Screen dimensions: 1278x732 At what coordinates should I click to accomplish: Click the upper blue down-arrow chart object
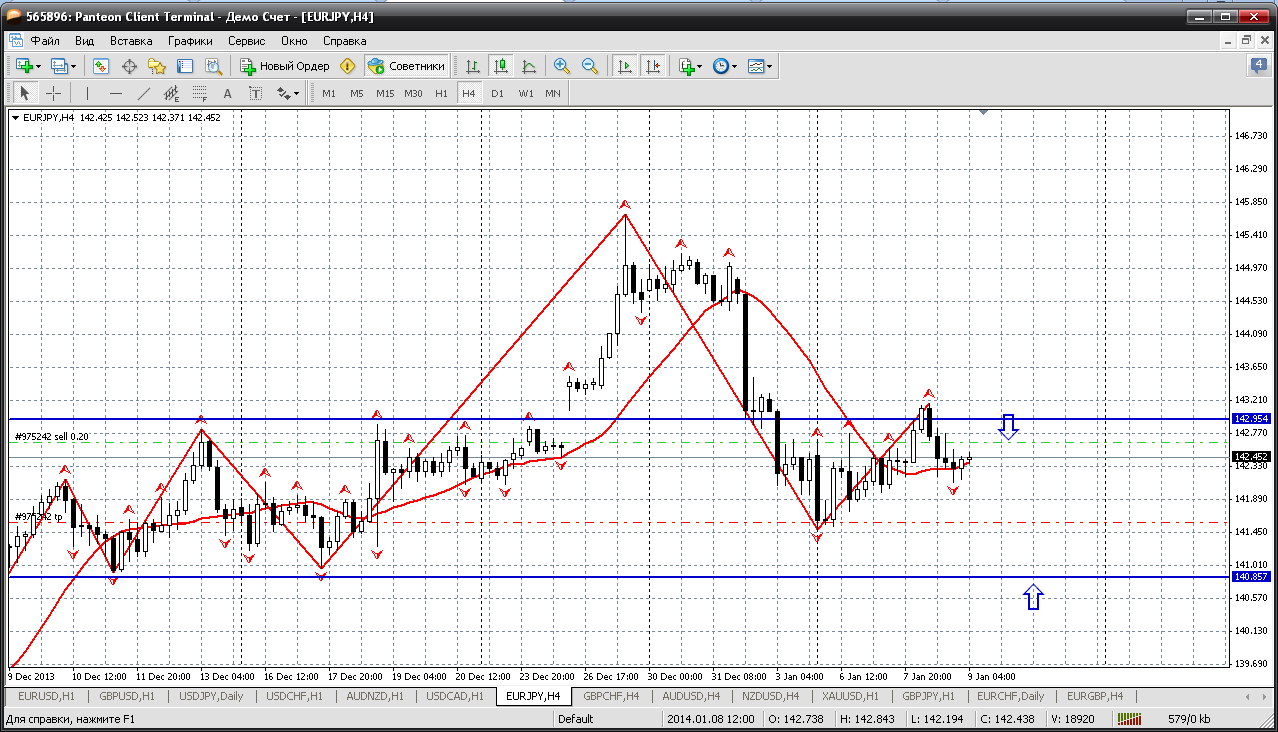pos(1008,427)
